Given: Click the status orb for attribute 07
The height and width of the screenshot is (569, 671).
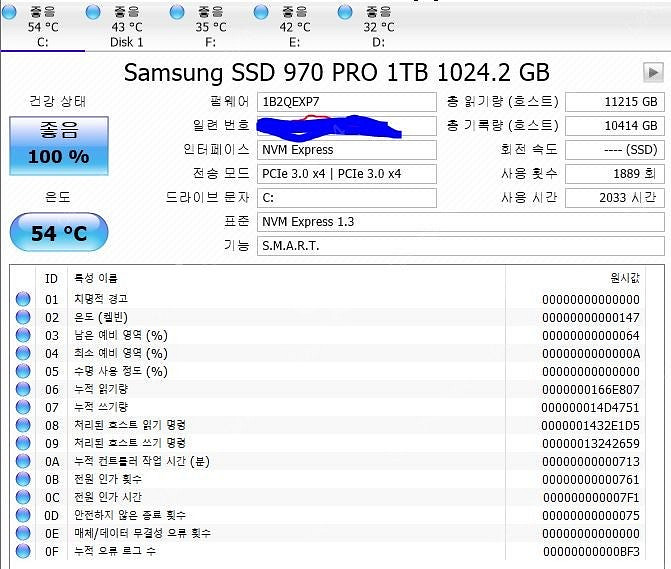Looking at the screenshot, I should pos(23,406).
